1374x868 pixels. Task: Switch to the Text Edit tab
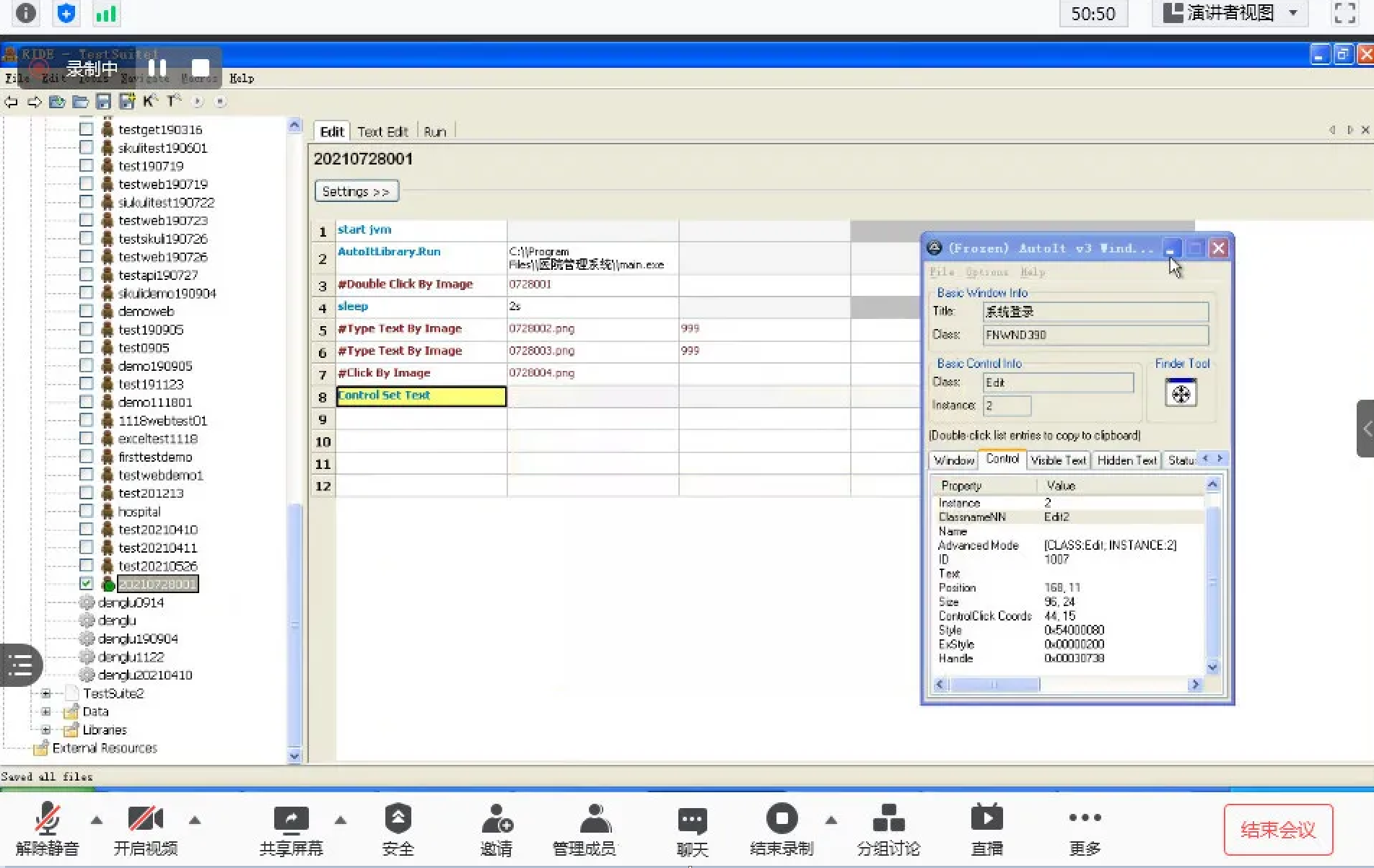click(x=382, y=131)
